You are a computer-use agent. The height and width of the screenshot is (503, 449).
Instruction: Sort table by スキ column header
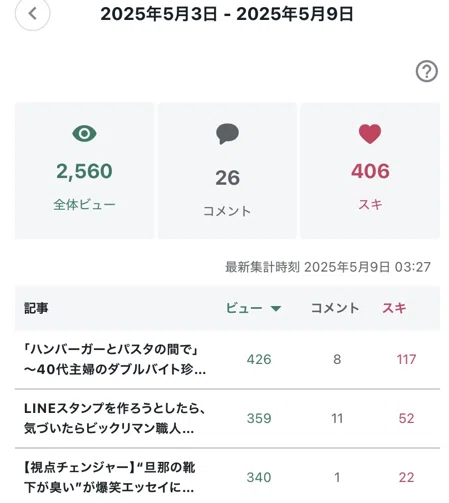[394, 308]
